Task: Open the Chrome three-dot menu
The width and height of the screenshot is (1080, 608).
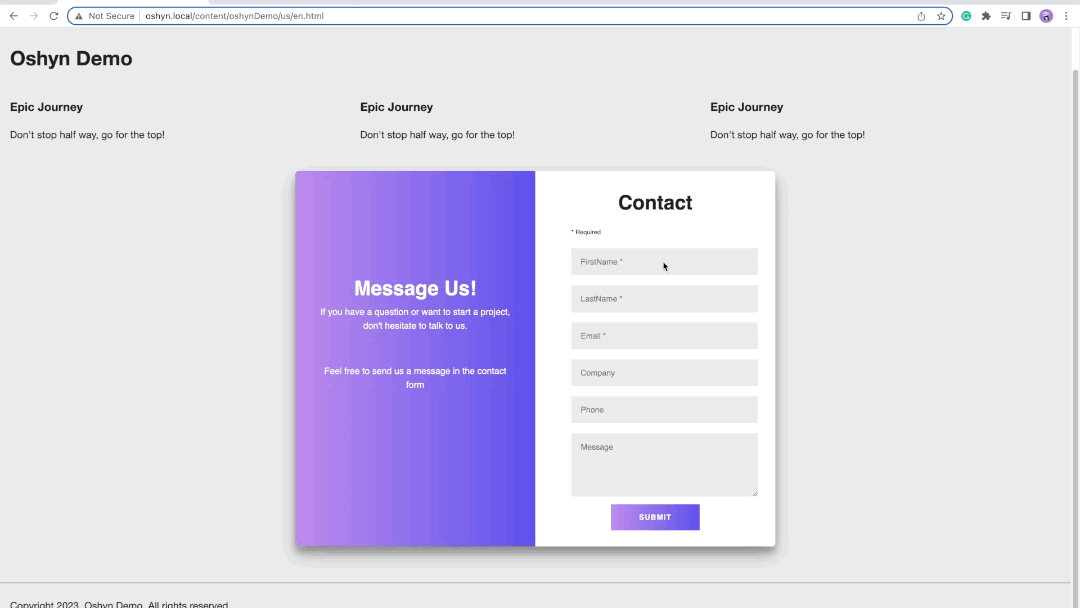Action: pyautogui.click(x=1066, y=16)
